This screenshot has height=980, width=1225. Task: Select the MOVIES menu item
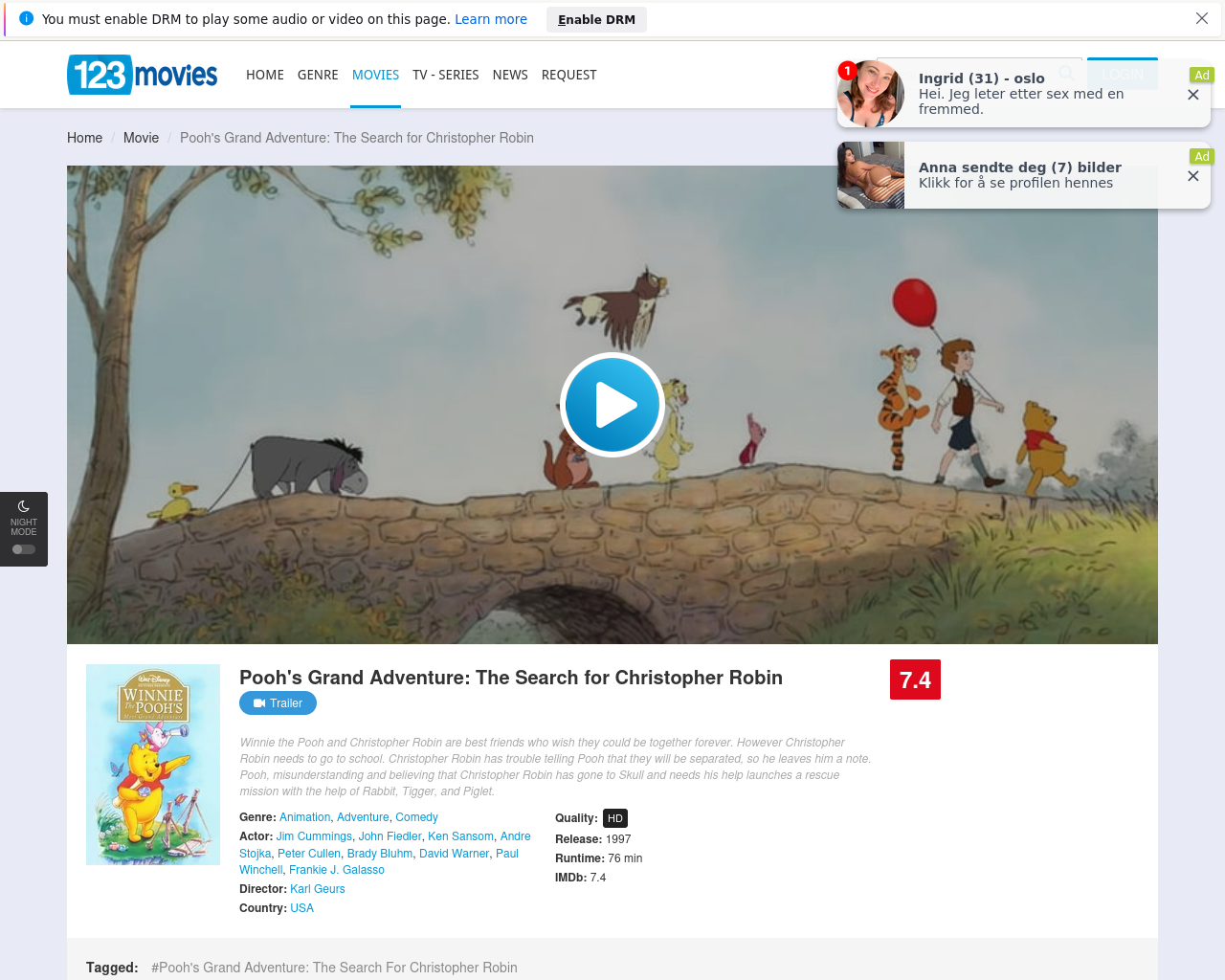point(375,75)
